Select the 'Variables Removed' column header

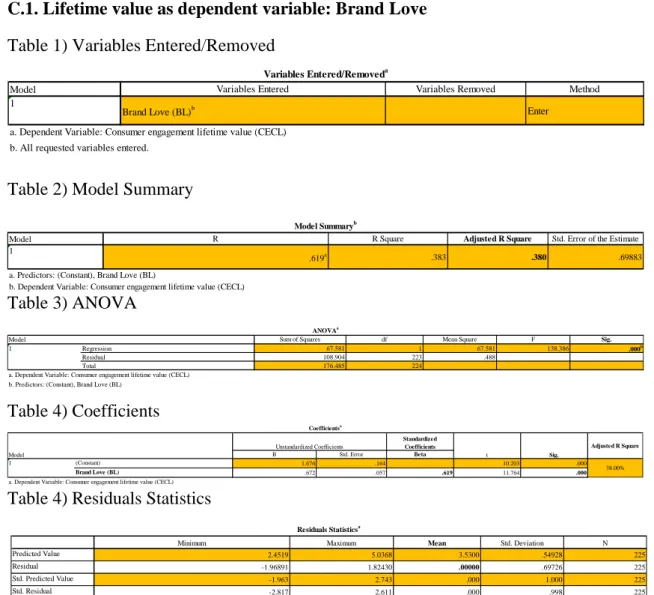click(455, 89)
